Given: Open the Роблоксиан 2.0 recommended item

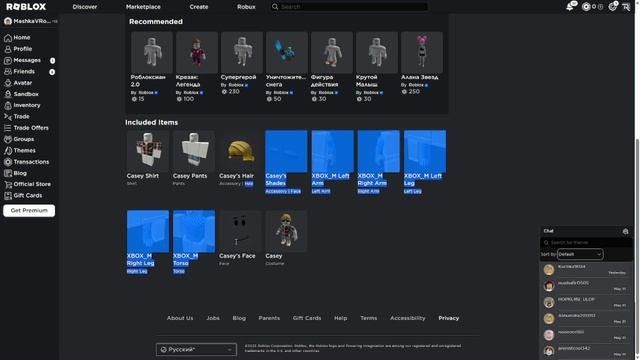Looking at the screenshot, I should (x=152, y=67).
